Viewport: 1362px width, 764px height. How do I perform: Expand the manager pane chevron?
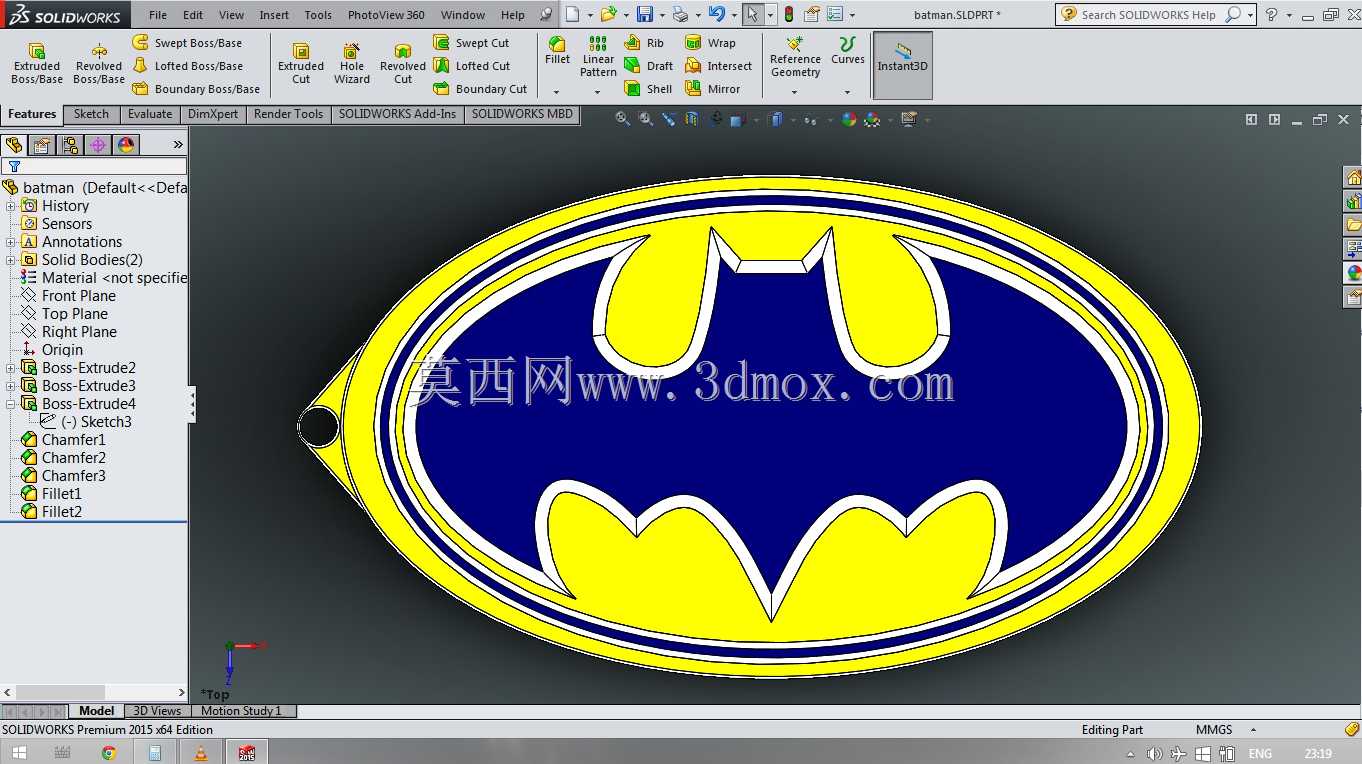tap(178, 145)
